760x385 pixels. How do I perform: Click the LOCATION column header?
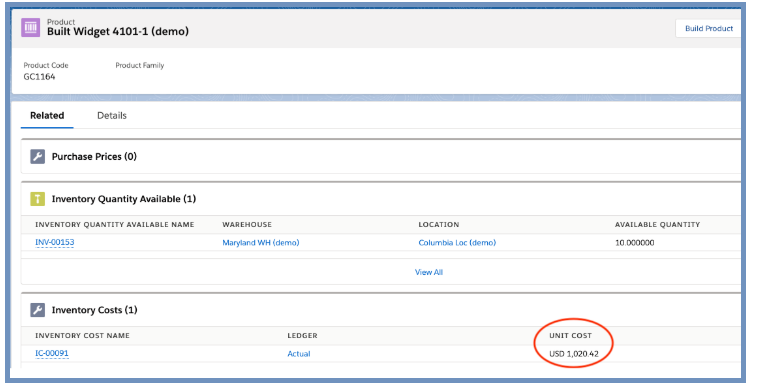(439, 225)
